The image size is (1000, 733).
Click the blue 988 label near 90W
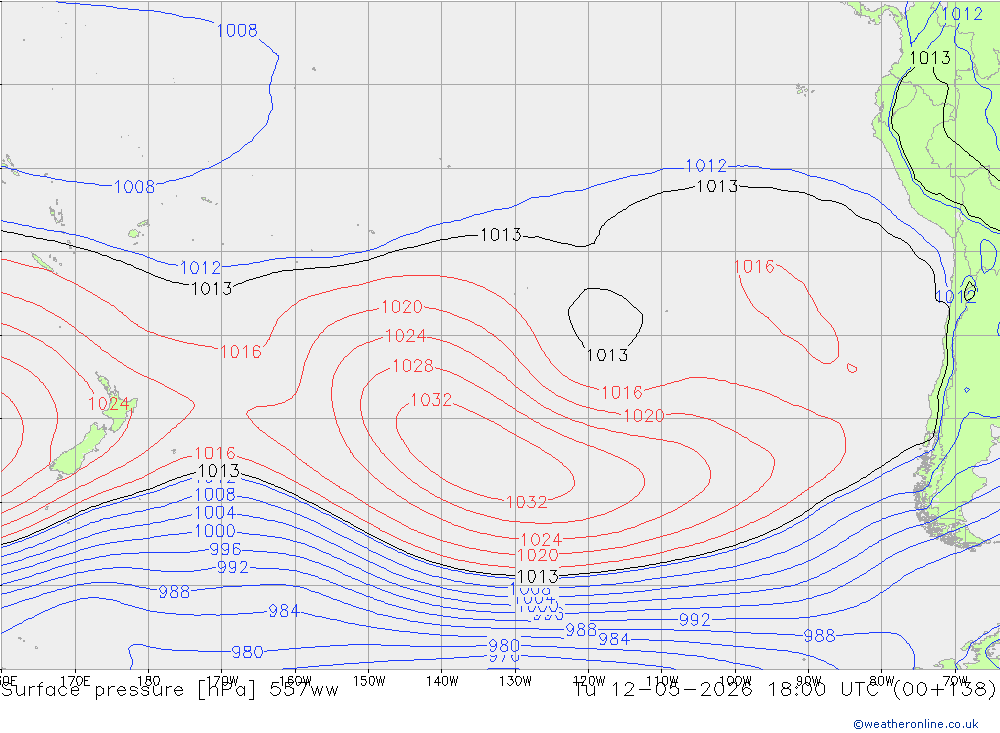point(819,635)
